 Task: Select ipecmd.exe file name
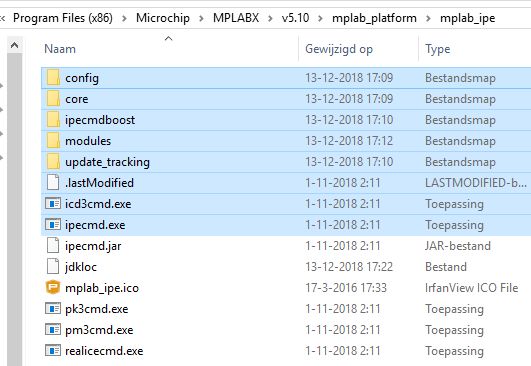[x=95, y=225]
